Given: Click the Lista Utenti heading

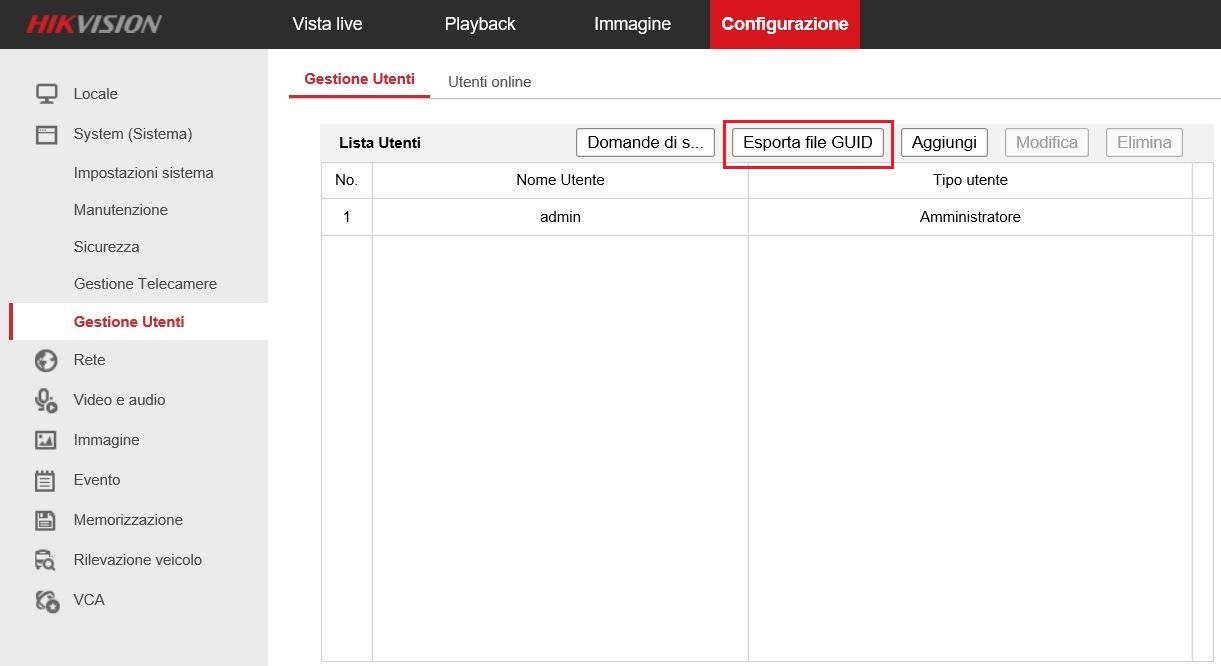Looking at the screenshot, I should (x=380, y=143).
